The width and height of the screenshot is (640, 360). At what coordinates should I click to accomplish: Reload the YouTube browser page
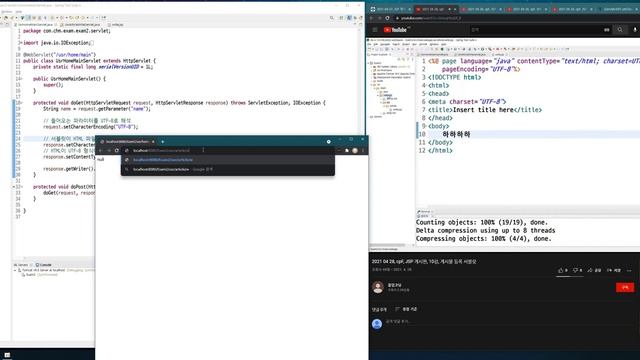pos(387,18)
